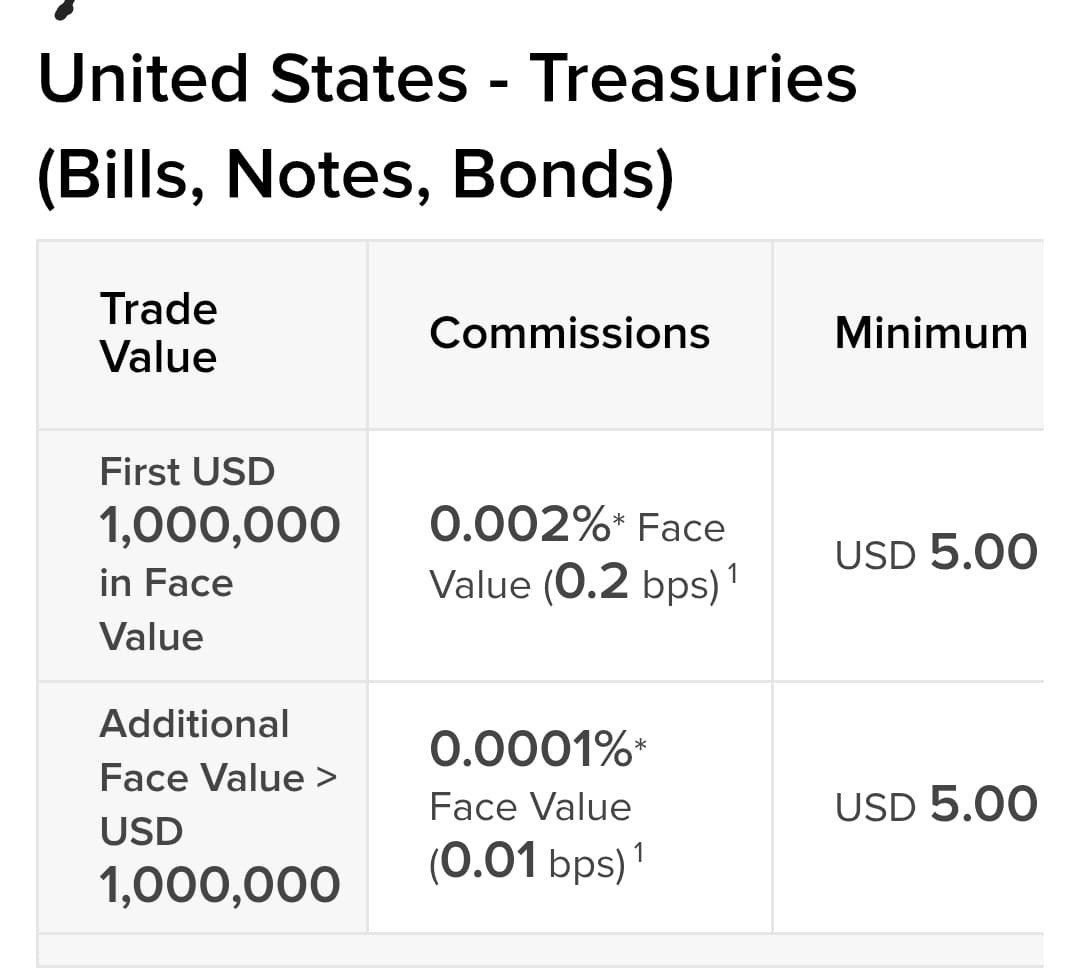The width and height of the screenshot is (1080, 968).
Task: Click the "First USD" text in first row
Action: (187, 471)
